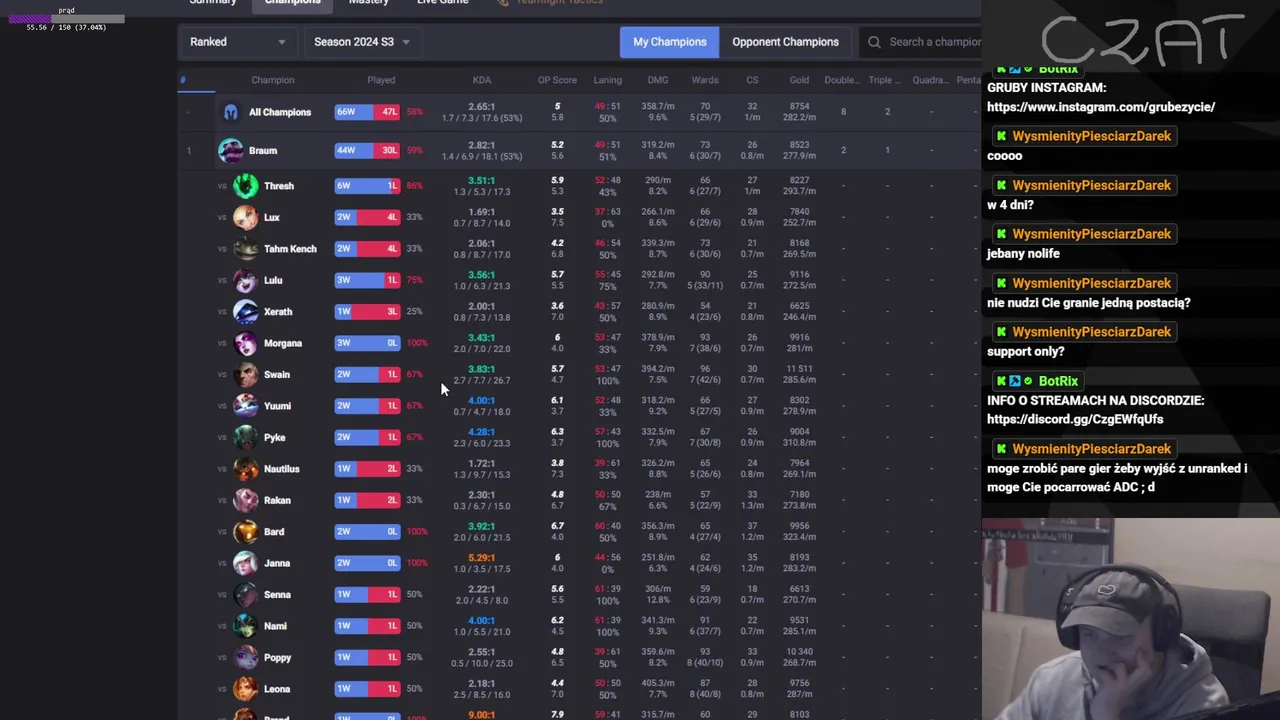This screenshot has height=720, width=1280.
Task: Click BotRix name above the Discord info message
Action: coord(1058,381)
